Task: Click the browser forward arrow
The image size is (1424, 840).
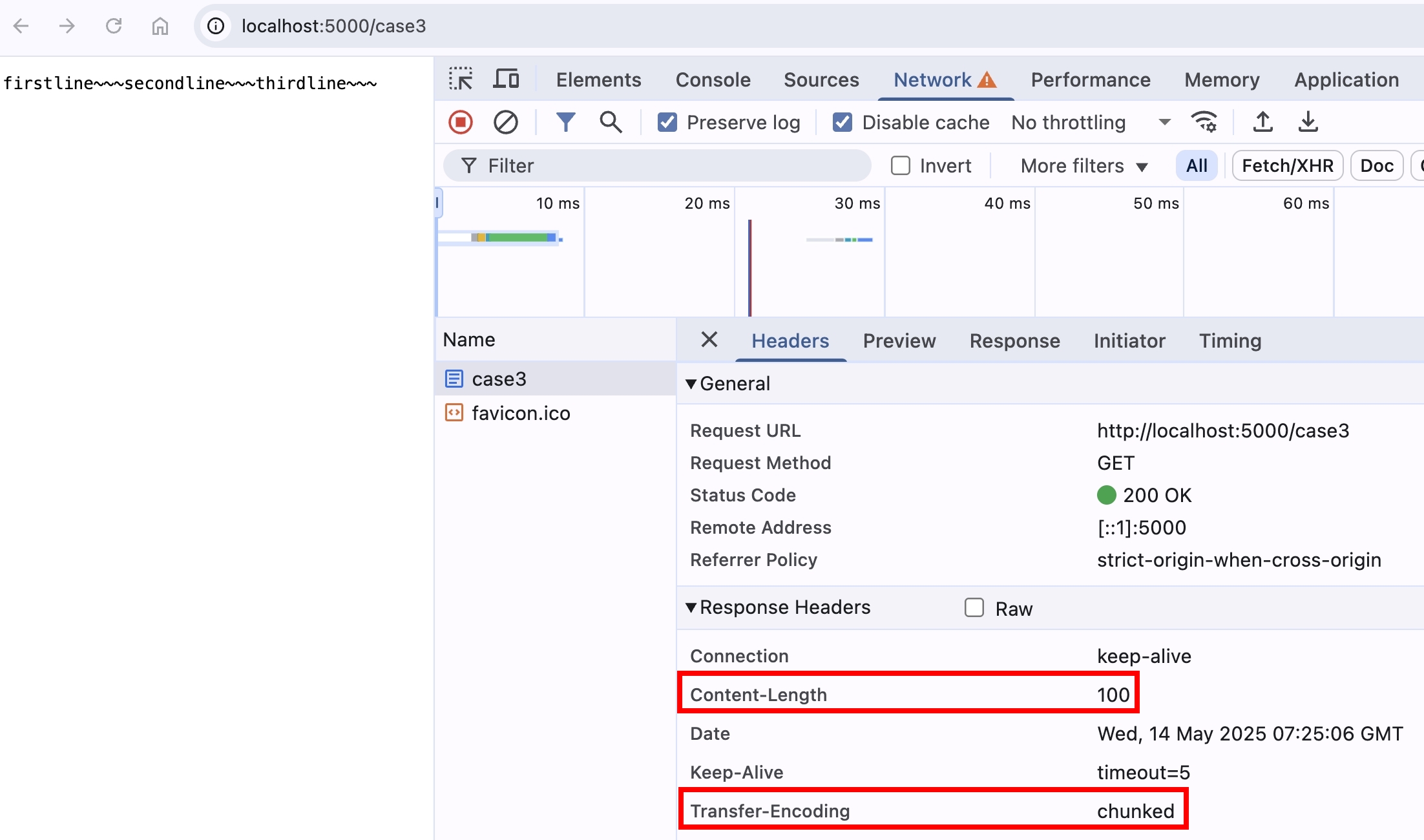Action: (67, 26)
